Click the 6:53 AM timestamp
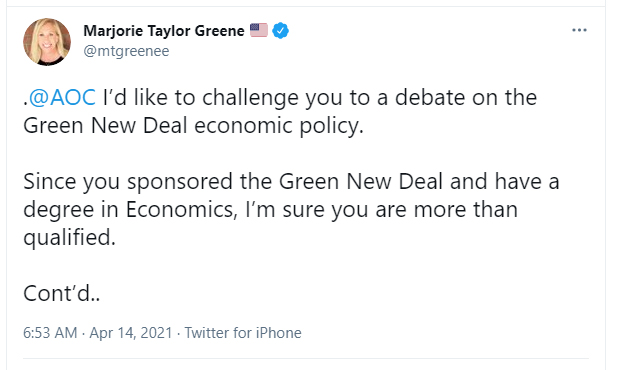This screenshot has width=618, height=370. [x=50, y=333]
